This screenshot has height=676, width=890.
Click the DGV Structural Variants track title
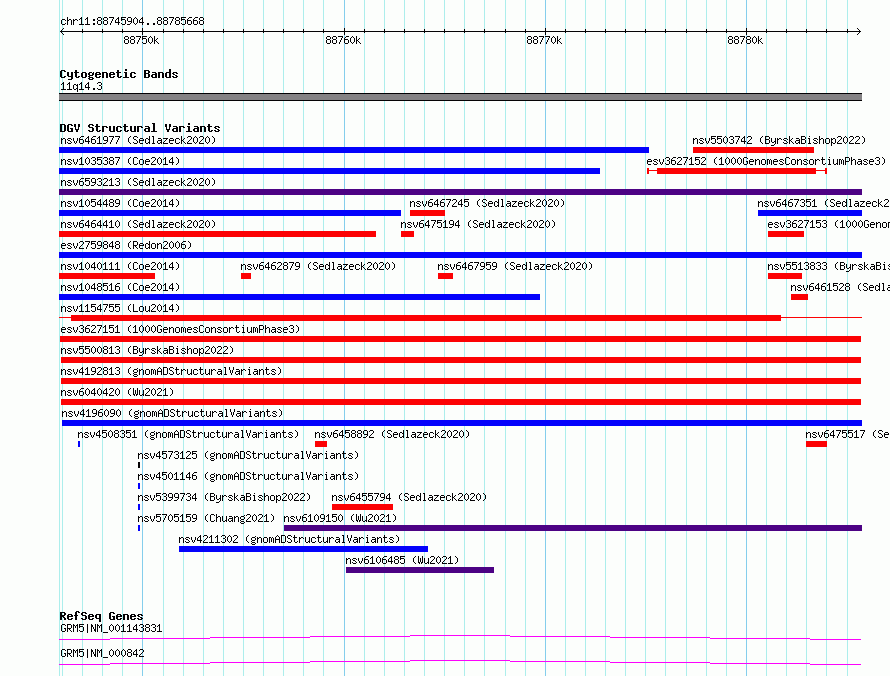pyautogui.click(x=140, y=128)
